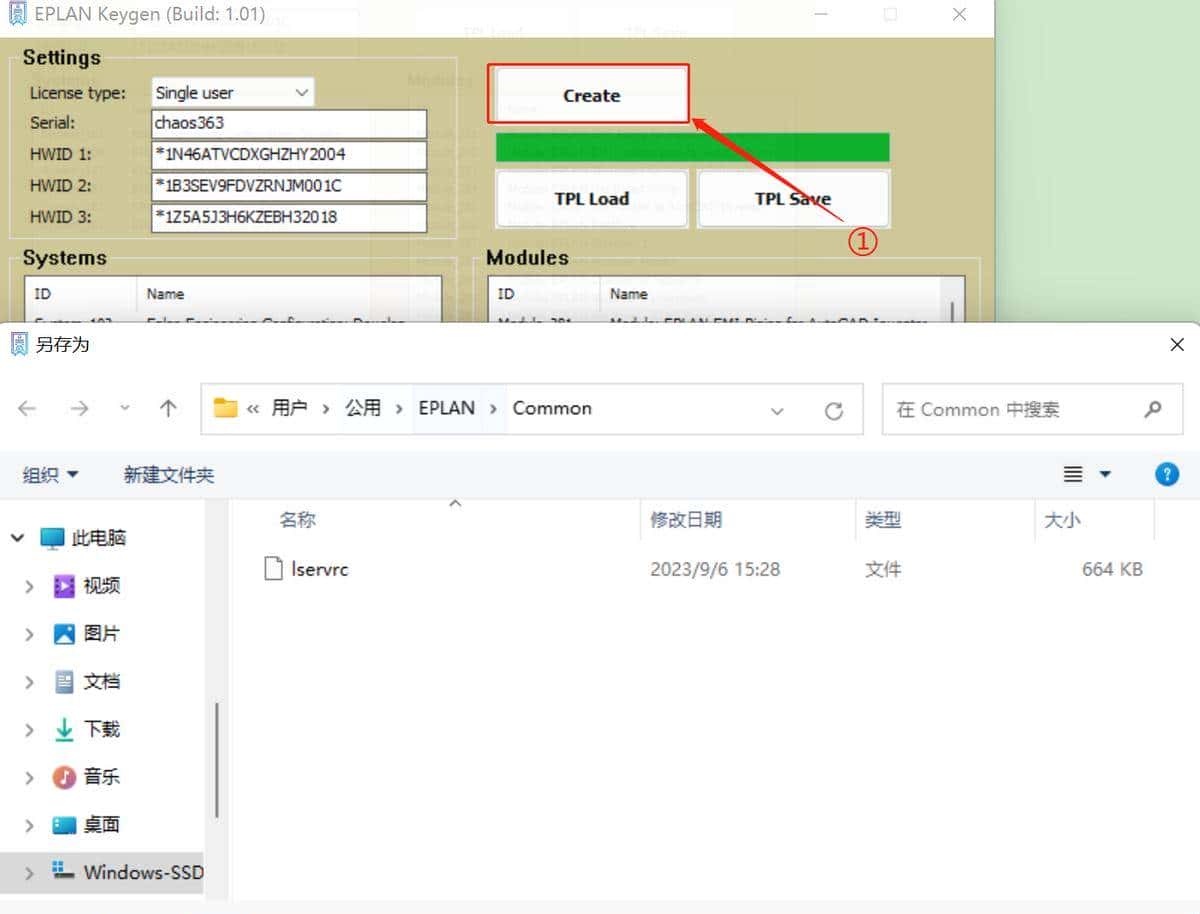The width and height of the screenshot is (1200, 914).
Task: Navigate to 公用 in the breadcrumb path
Action: point(363,408)
